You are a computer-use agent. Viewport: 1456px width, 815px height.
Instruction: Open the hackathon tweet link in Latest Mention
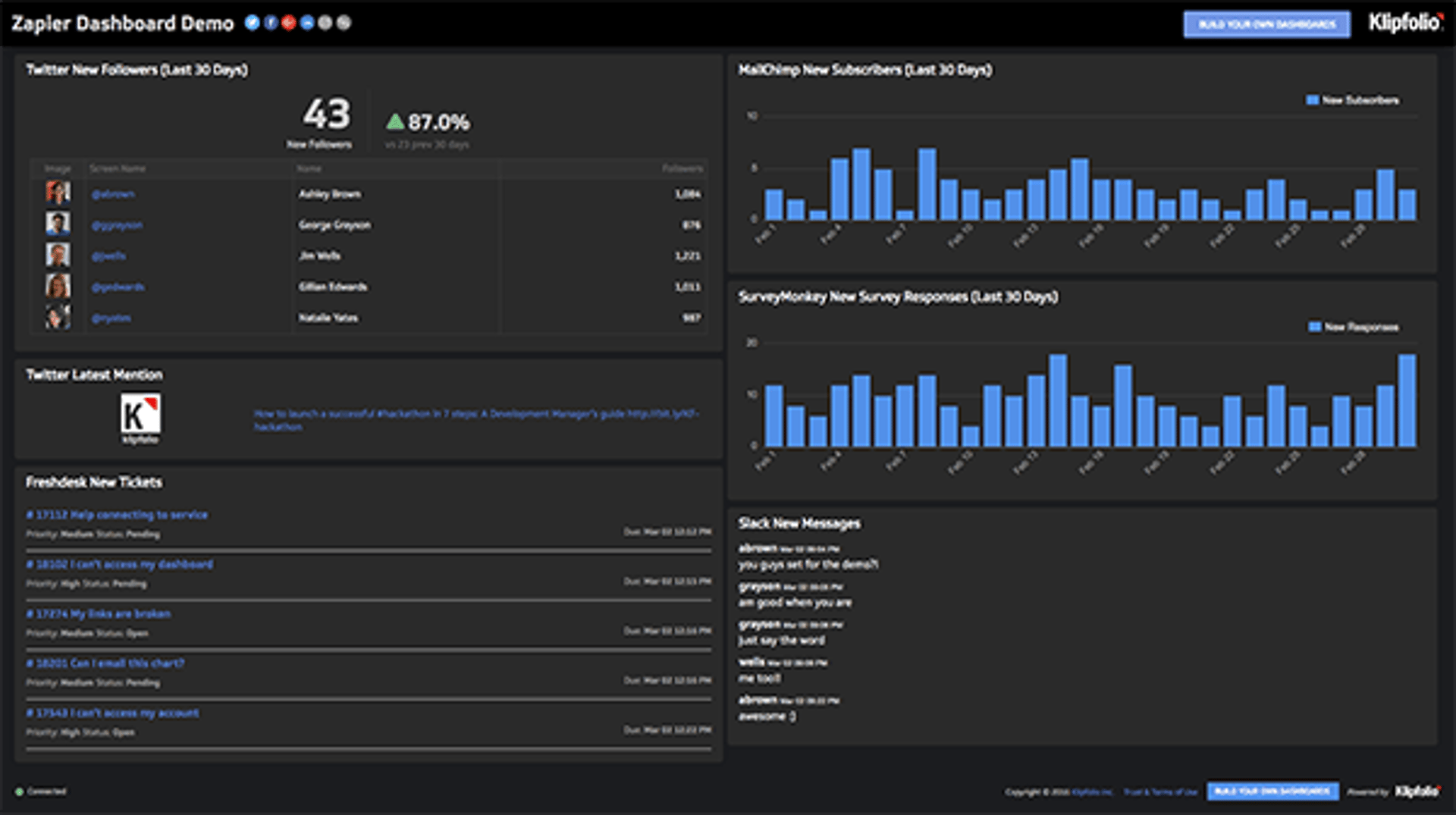(x=476, y=414)
